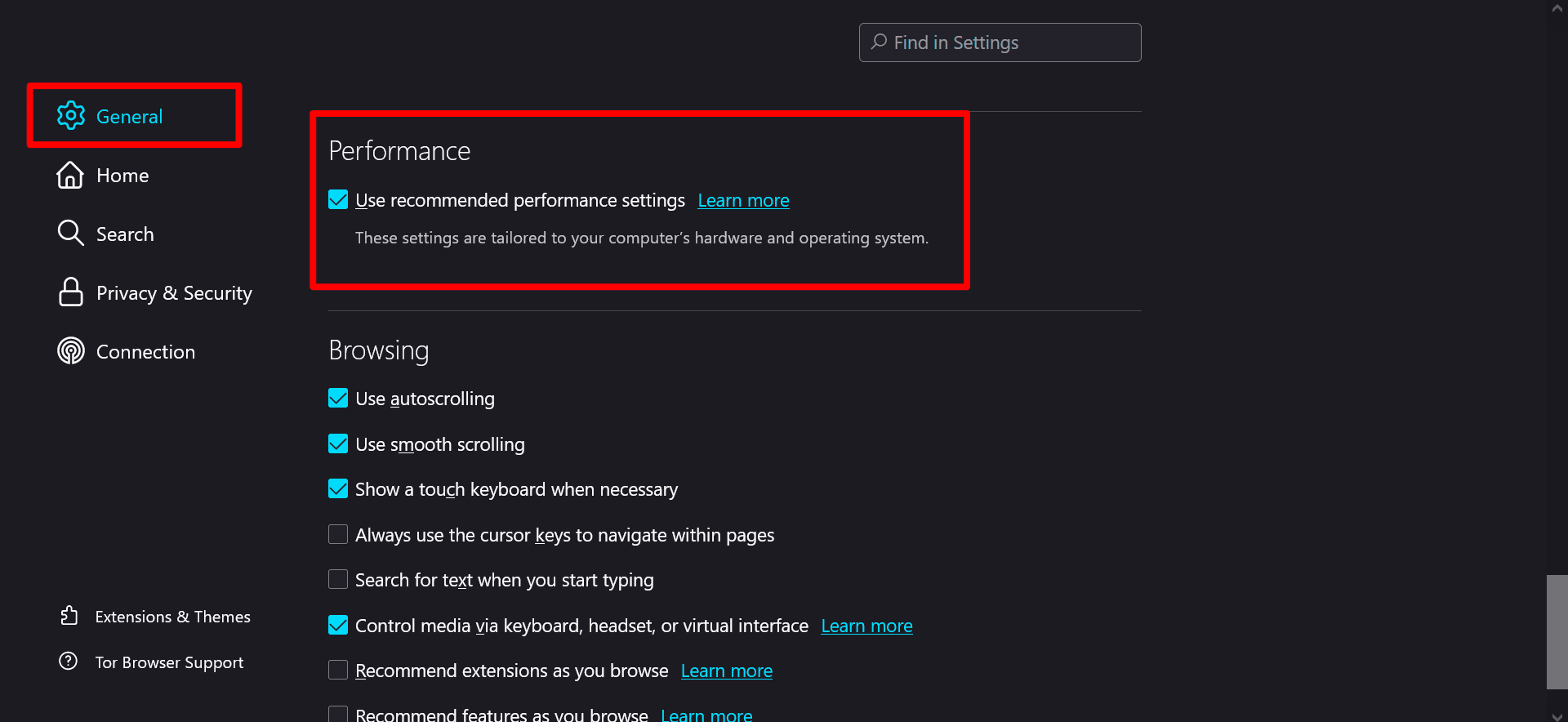Open the Privacy & Security settings page
Image resolution: width=1568 pixels, height=722 pixels.
click(173, 293)
